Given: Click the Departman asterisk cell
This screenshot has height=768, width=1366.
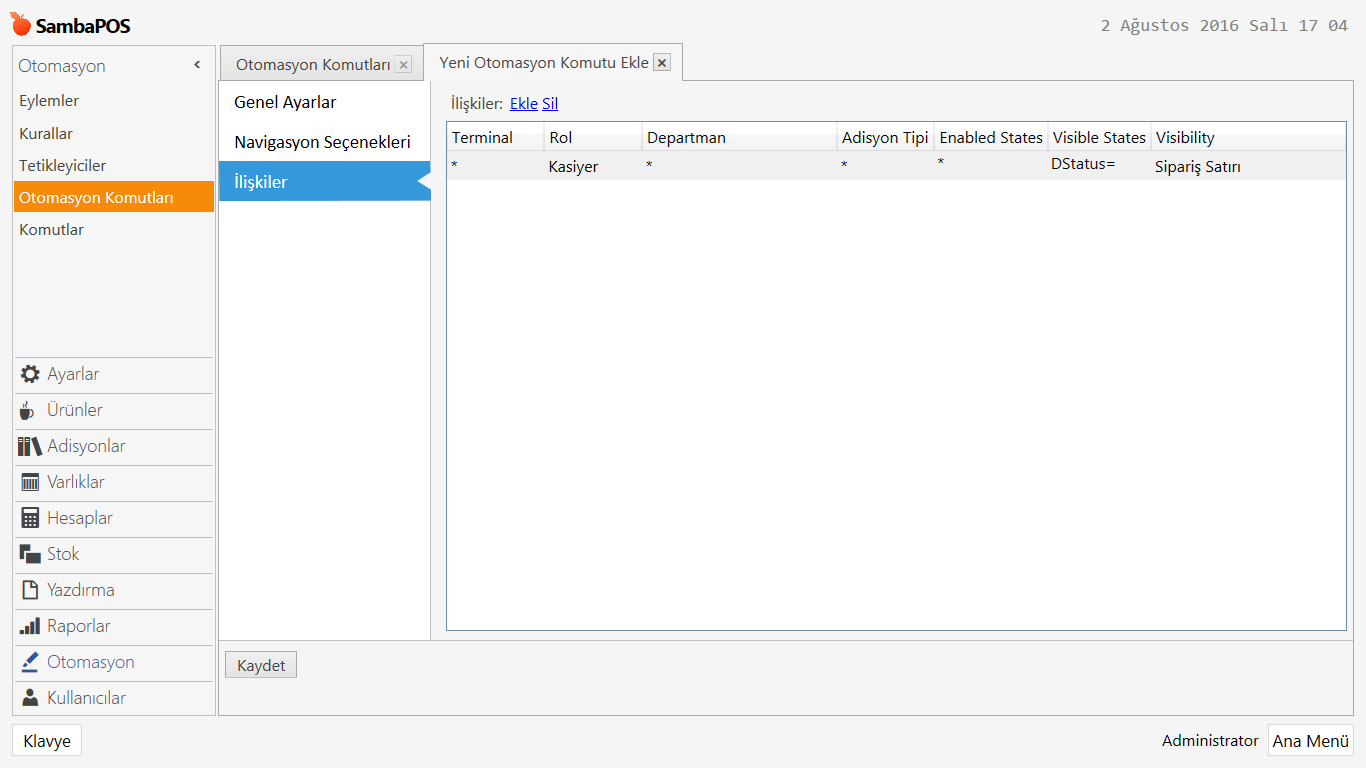Looking at the screenshot, I should click(x=740, y=166).
